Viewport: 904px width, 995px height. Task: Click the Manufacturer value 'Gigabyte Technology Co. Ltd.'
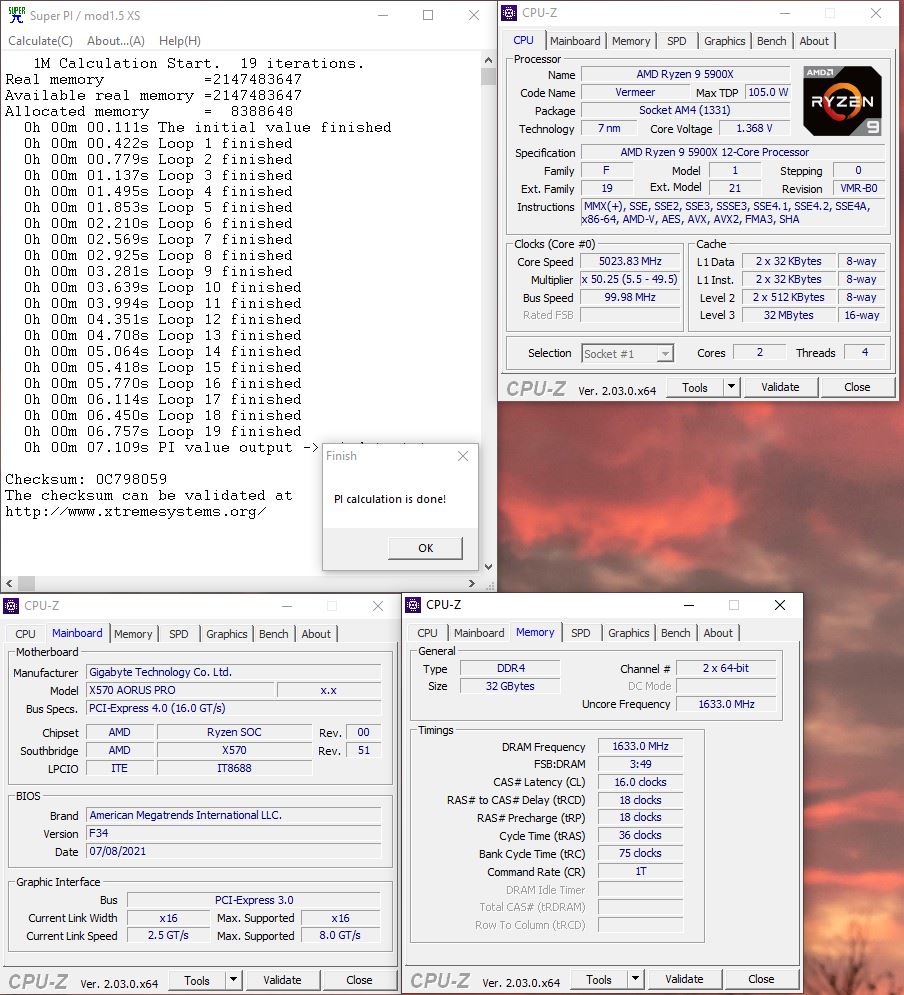tap(233, 672)
